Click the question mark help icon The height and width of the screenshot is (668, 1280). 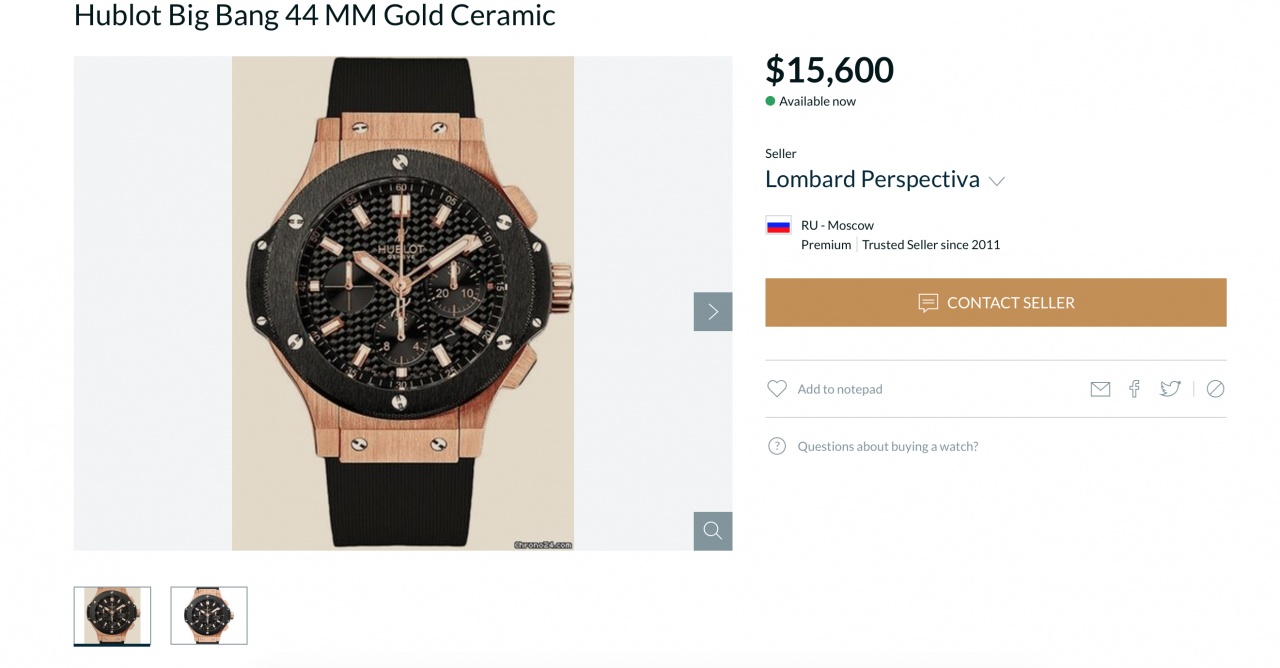777,446
